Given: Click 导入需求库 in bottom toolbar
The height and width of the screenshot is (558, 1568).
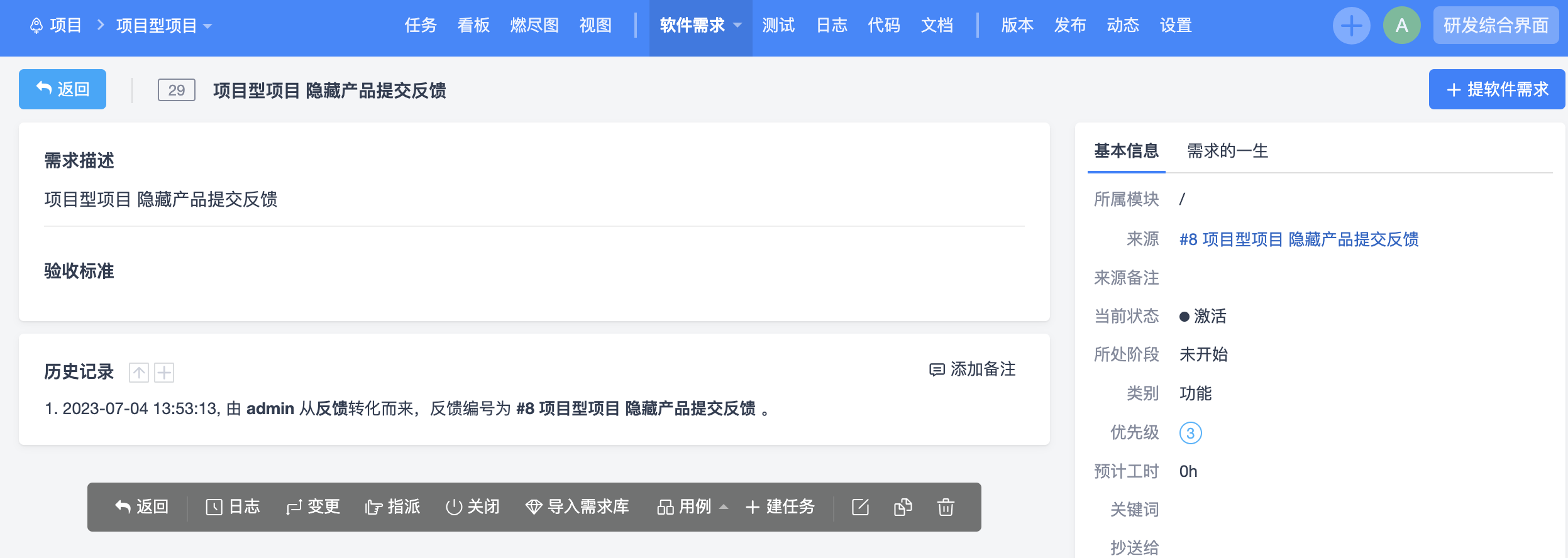Looking at the screenshot, I should 577,506.
